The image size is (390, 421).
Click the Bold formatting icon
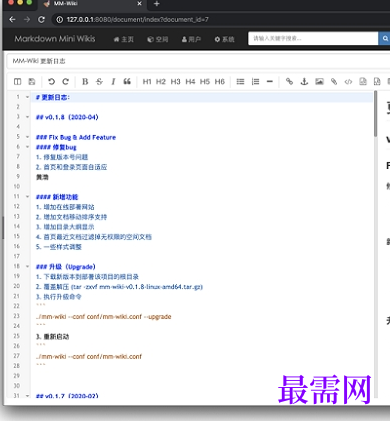pyautogui.click(x=85, y=82)
